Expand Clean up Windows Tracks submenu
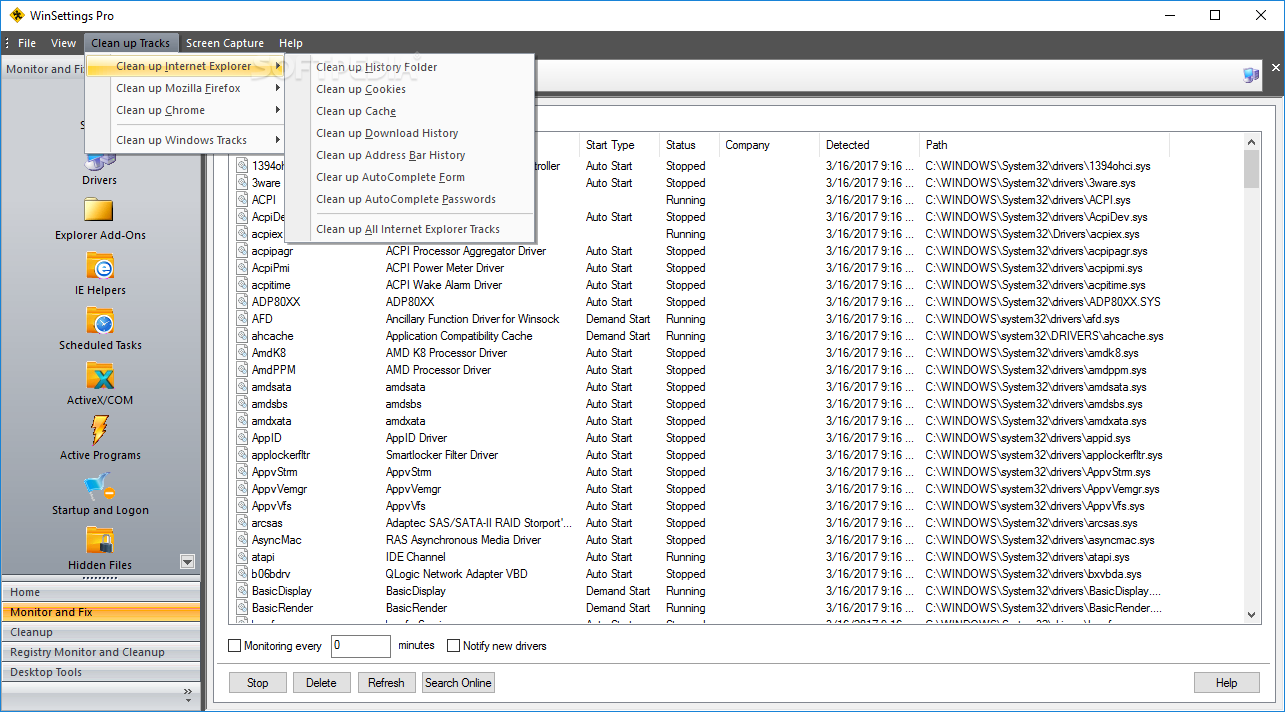The height and width of the screenshot is (712, 1285). (x=185, y=140)
